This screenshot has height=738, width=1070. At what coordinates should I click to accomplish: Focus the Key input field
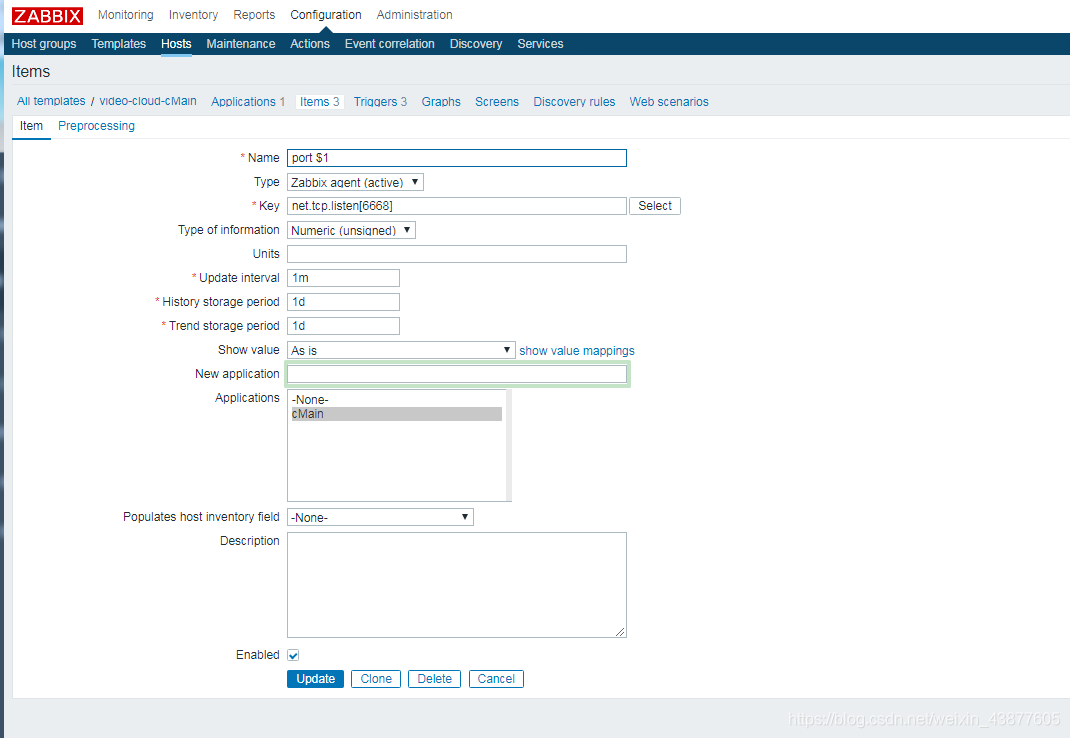(x=457, y=206)
